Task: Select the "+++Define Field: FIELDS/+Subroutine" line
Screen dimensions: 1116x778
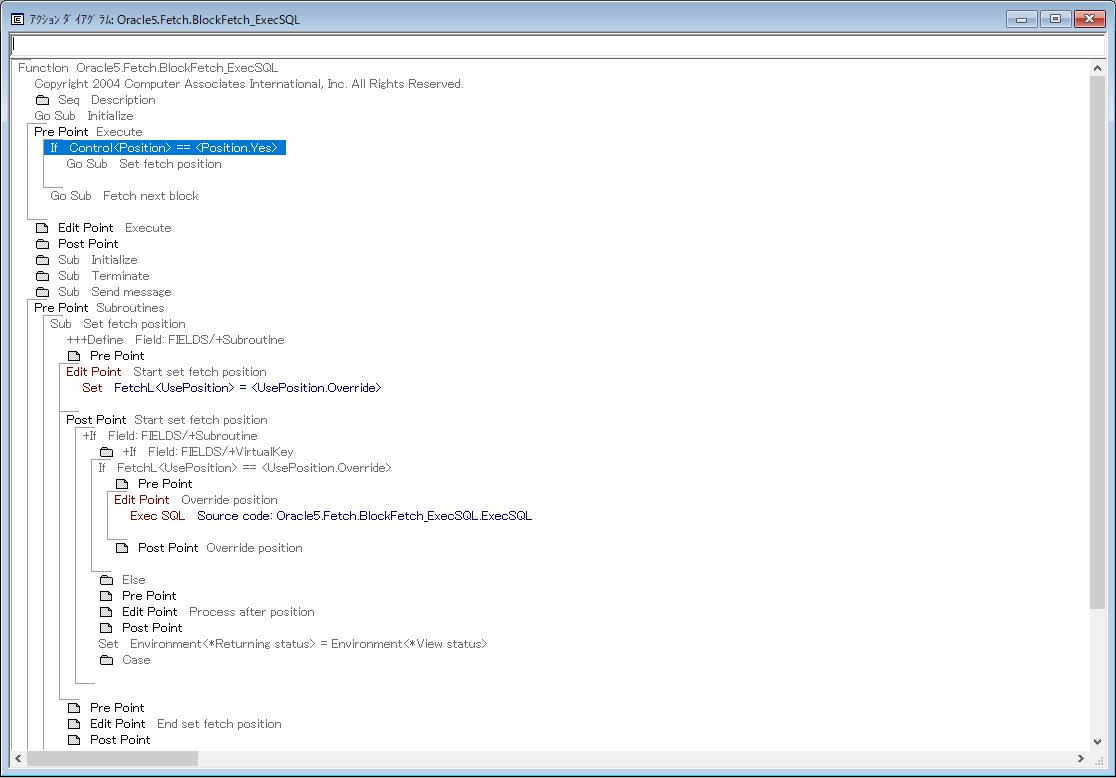Action: coord(190,339)
